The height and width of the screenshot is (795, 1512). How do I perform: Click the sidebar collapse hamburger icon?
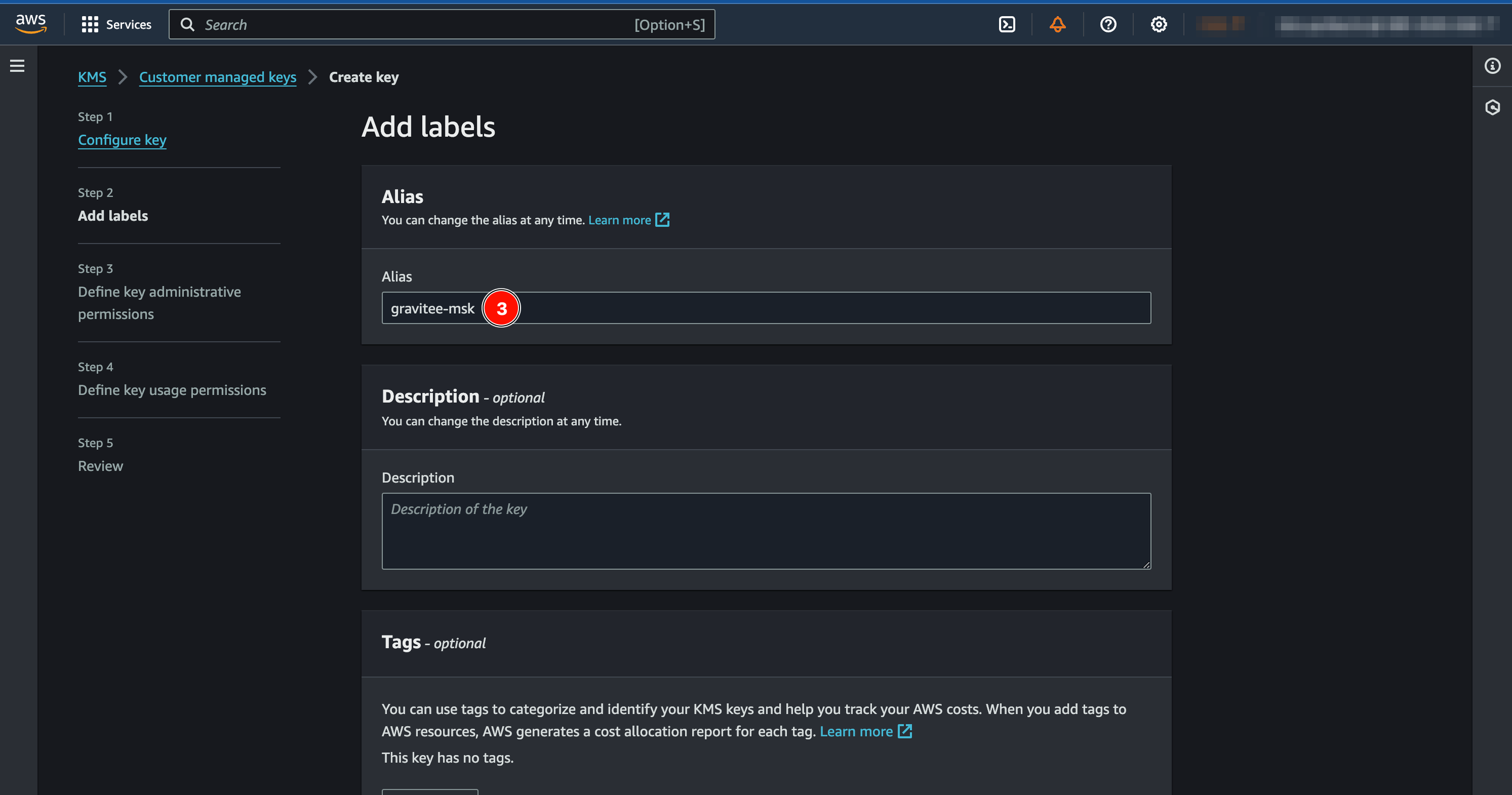click(x=17, y=66)
